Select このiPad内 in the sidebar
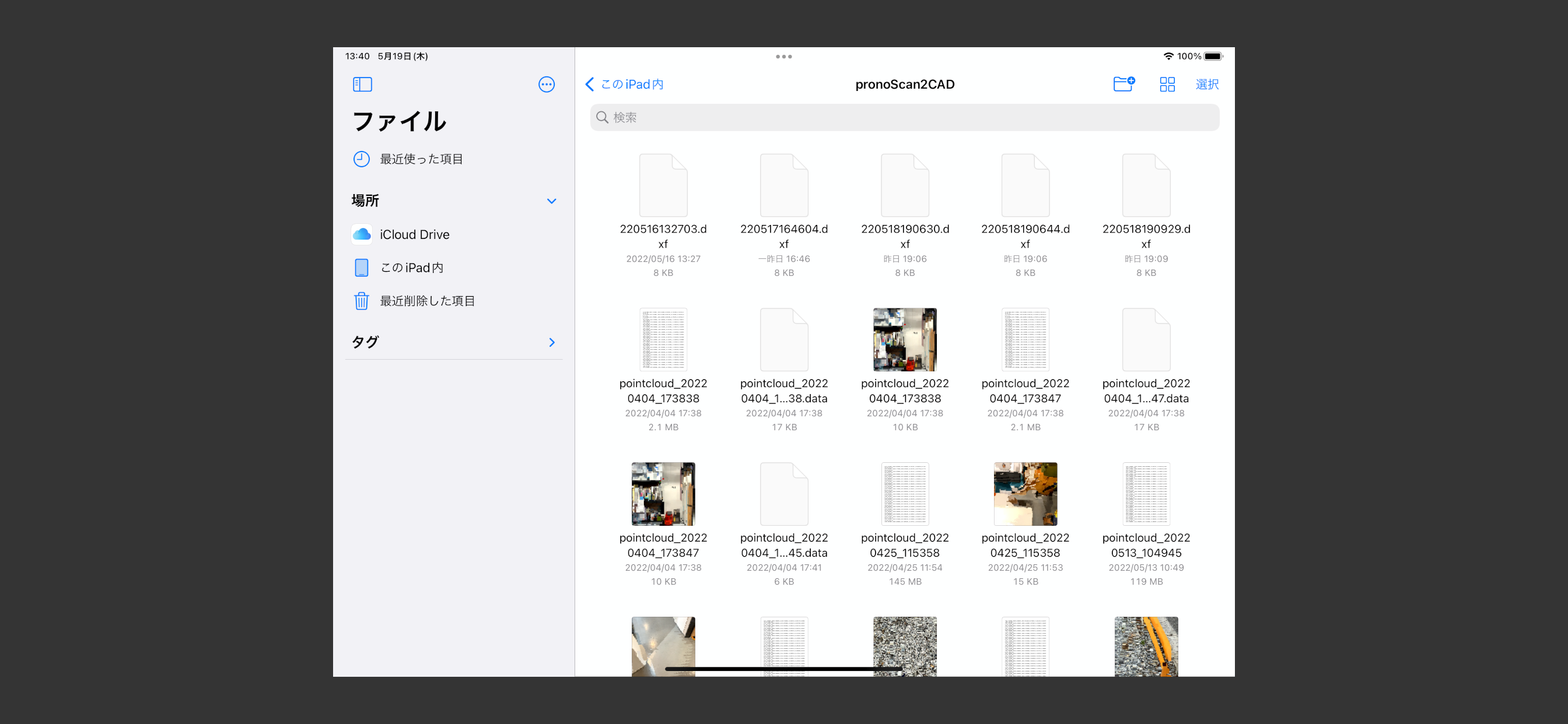Screen dimensions: 1568x724 (x=398, y=268)
